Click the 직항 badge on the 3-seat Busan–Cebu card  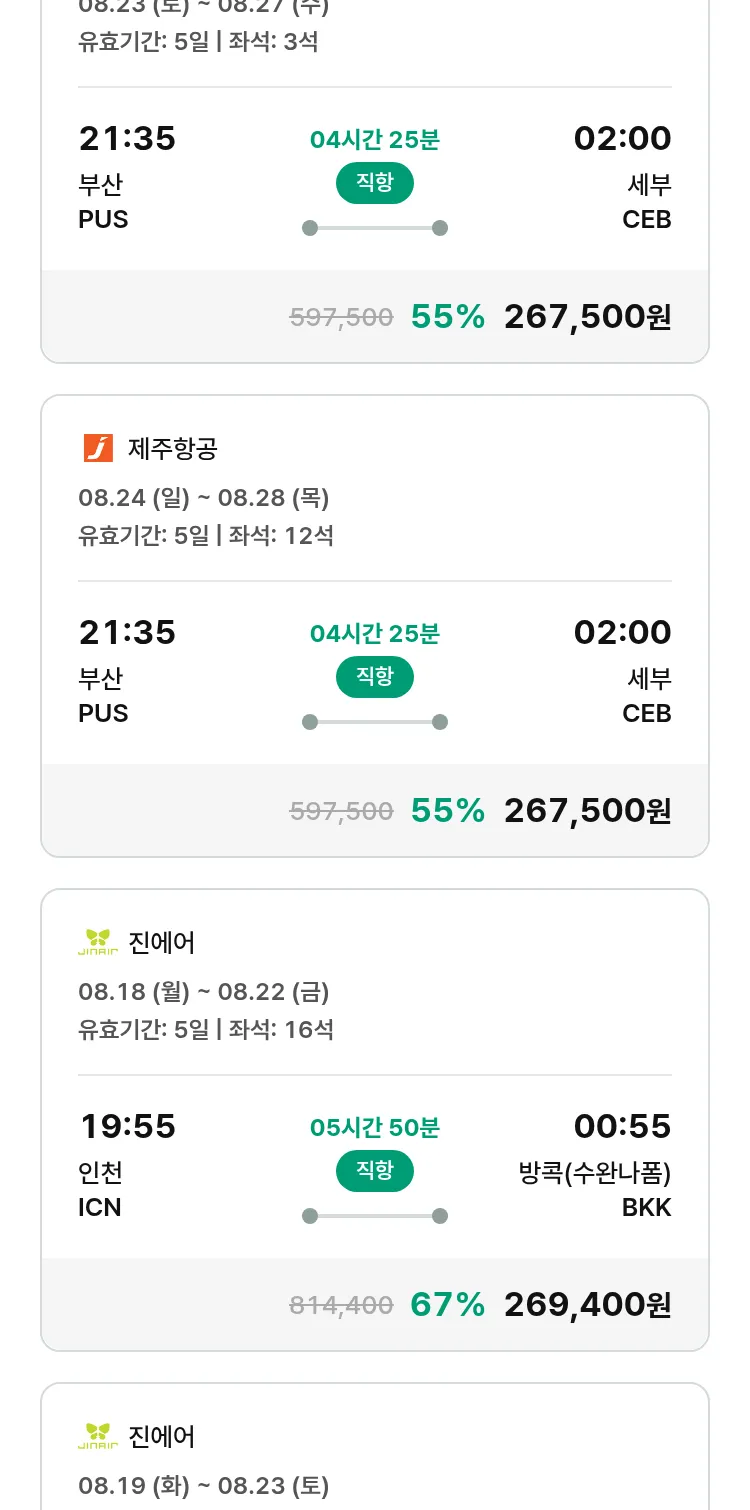[x=375, y=183]
